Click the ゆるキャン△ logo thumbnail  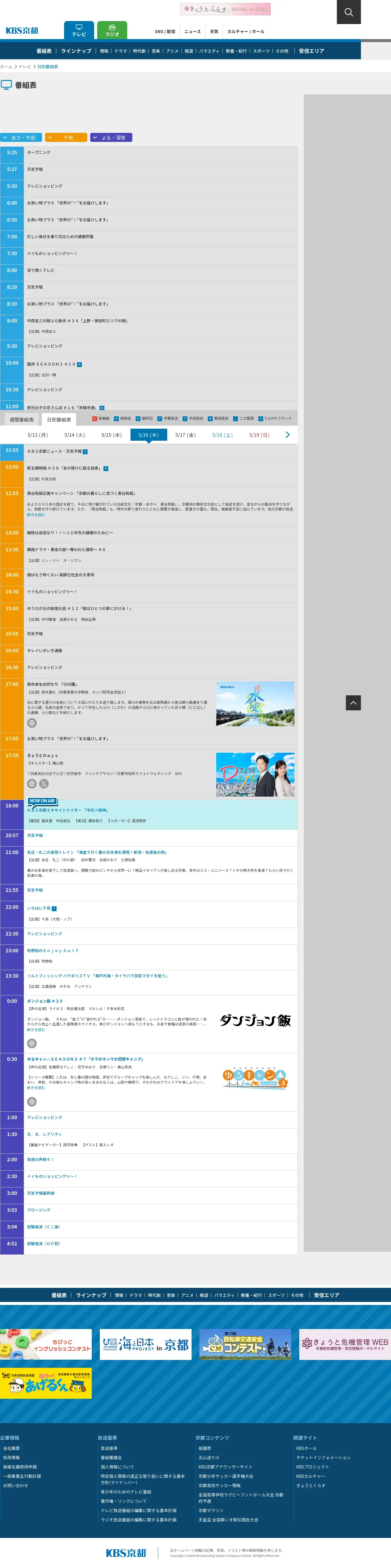[255, 1078]
